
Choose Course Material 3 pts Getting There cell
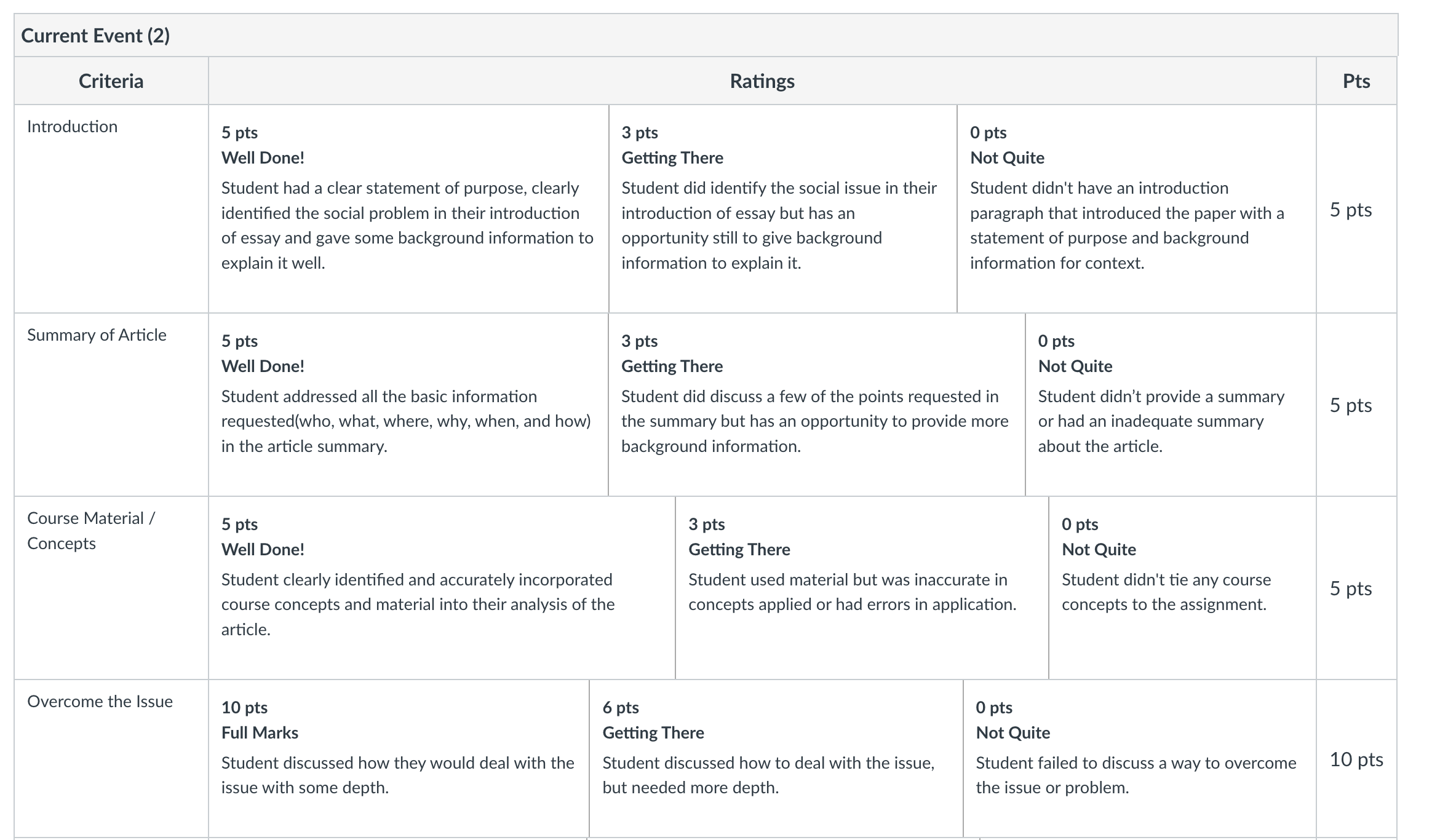click(862, 588)
